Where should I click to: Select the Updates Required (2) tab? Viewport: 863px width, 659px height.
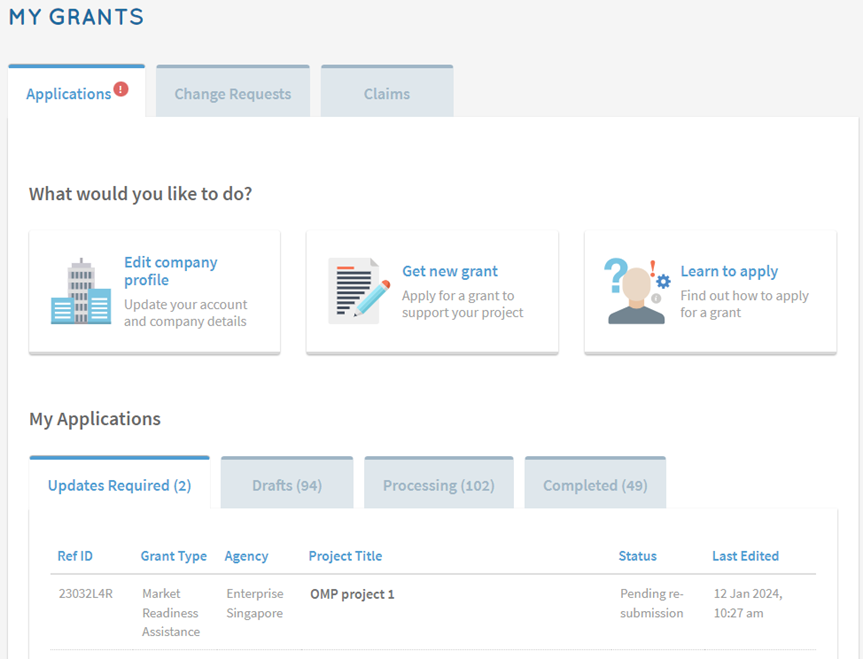(119, 485)
